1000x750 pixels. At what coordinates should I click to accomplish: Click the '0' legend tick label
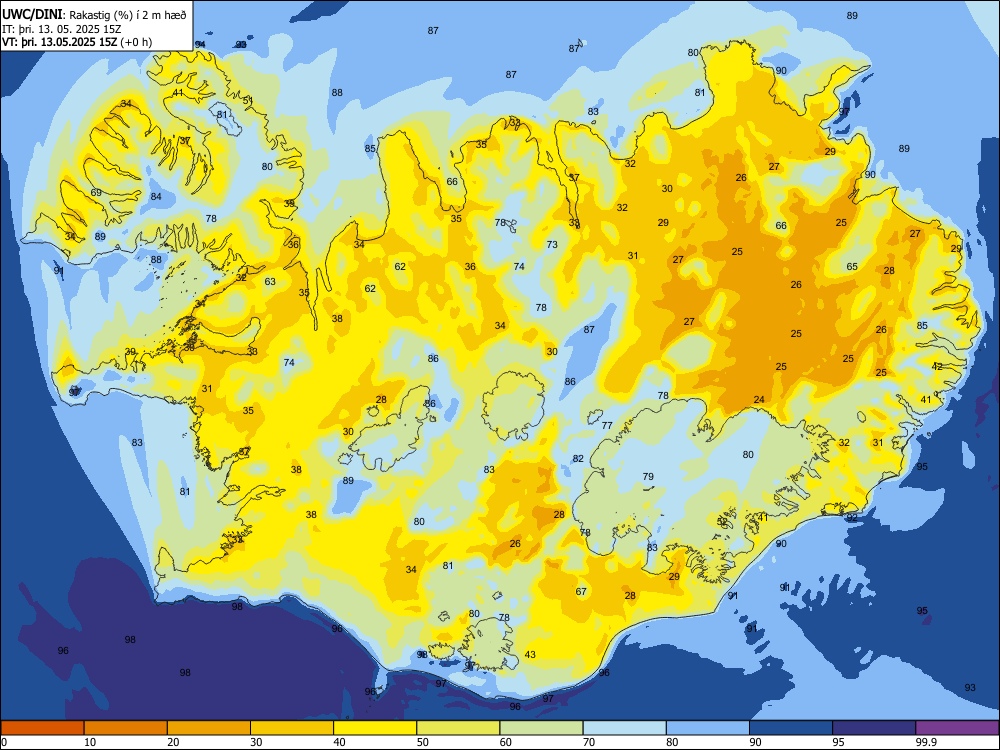pos(3,742)
